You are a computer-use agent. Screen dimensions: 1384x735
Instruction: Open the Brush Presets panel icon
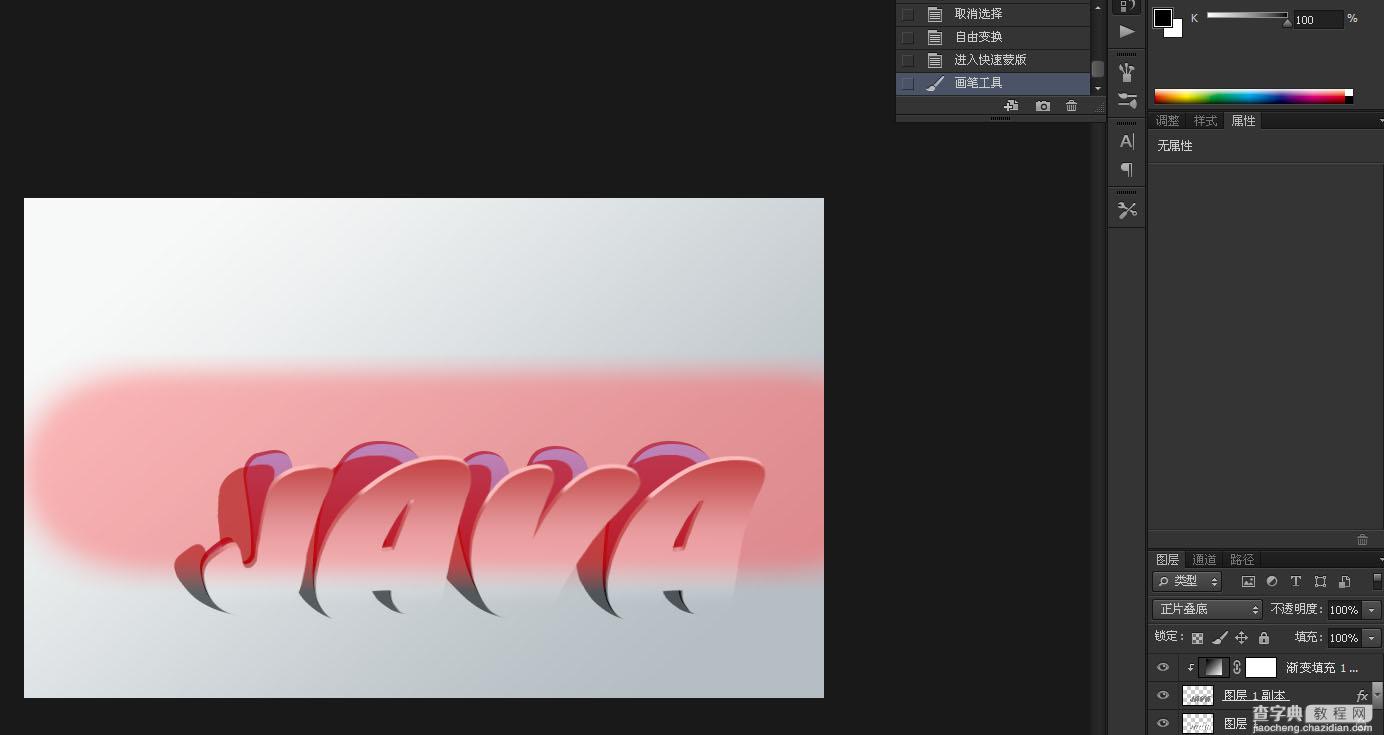(1127, 72)
